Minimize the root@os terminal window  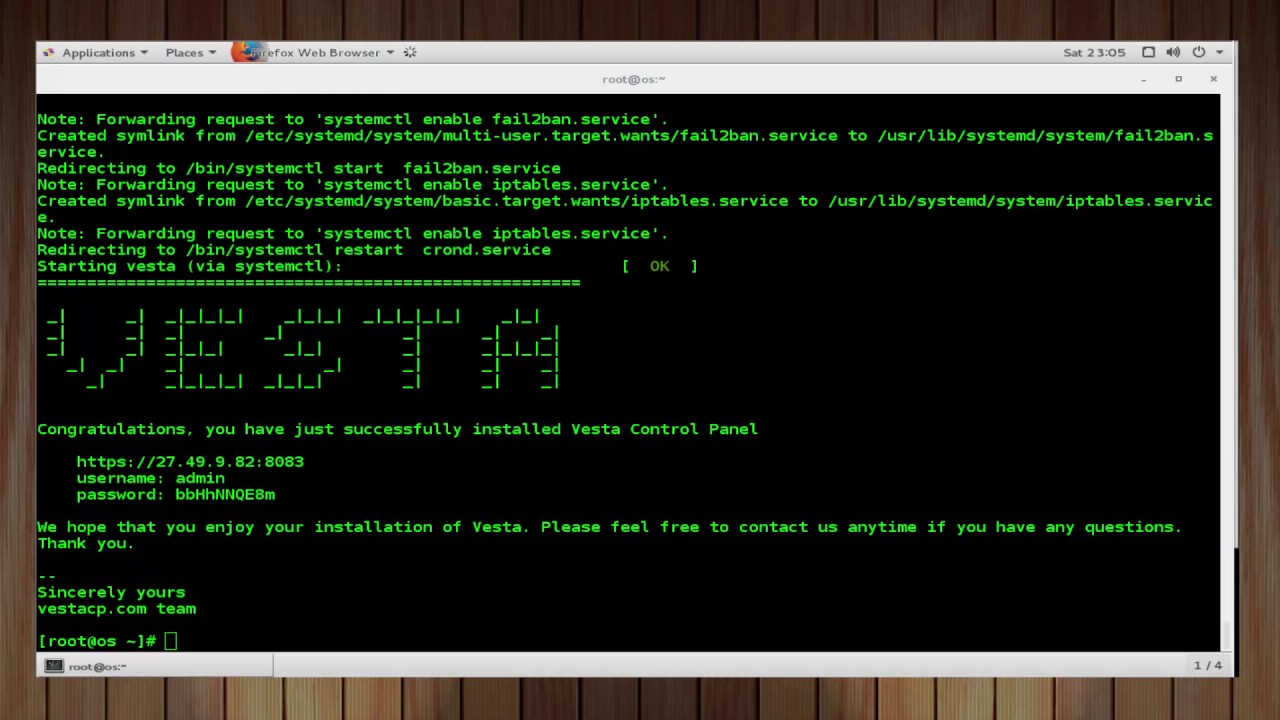(1143, 79)
